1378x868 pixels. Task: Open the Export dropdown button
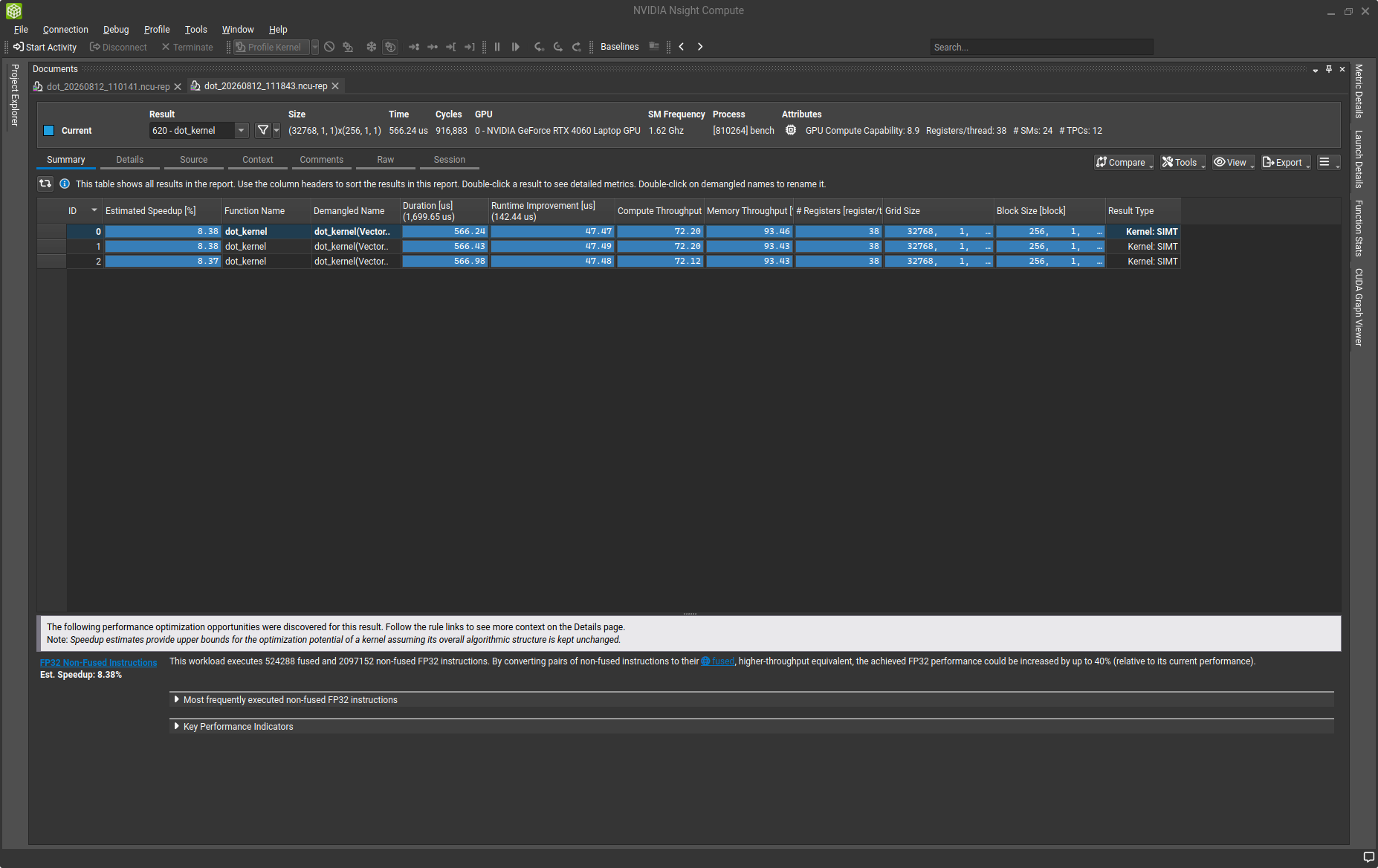[1286, 162]
